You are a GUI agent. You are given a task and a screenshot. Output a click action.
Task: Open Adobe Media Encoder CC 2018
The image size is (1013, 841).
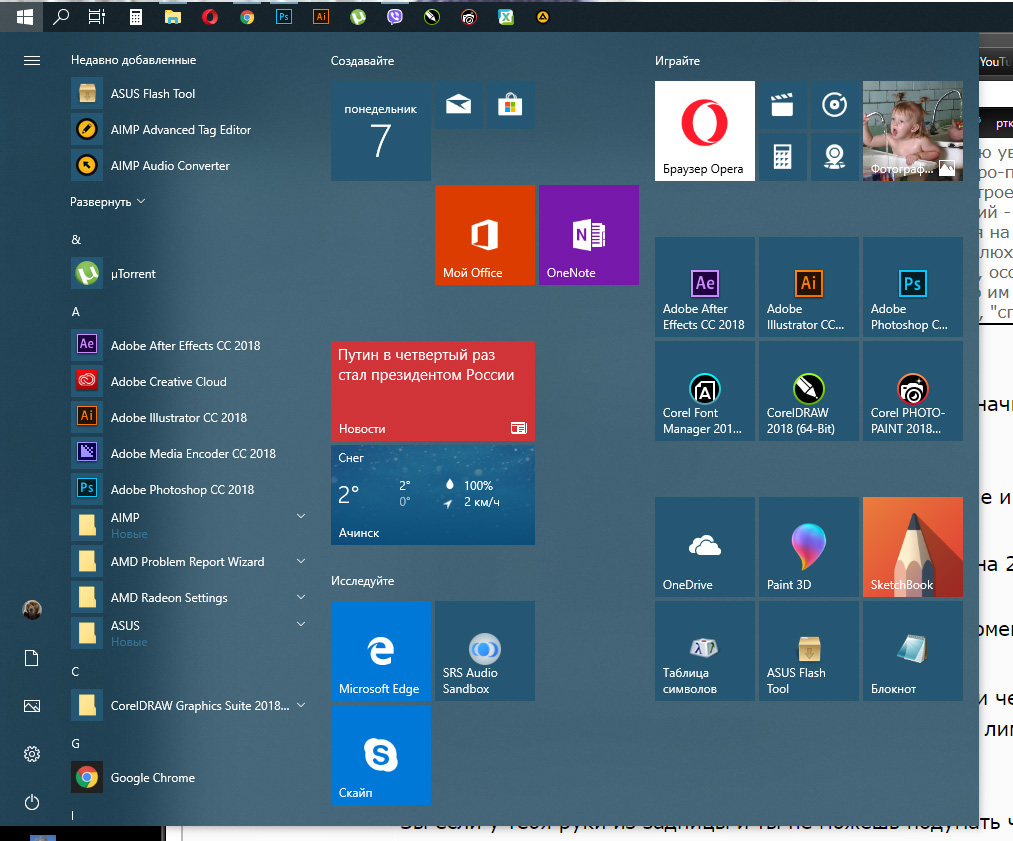tap(189, 453)
